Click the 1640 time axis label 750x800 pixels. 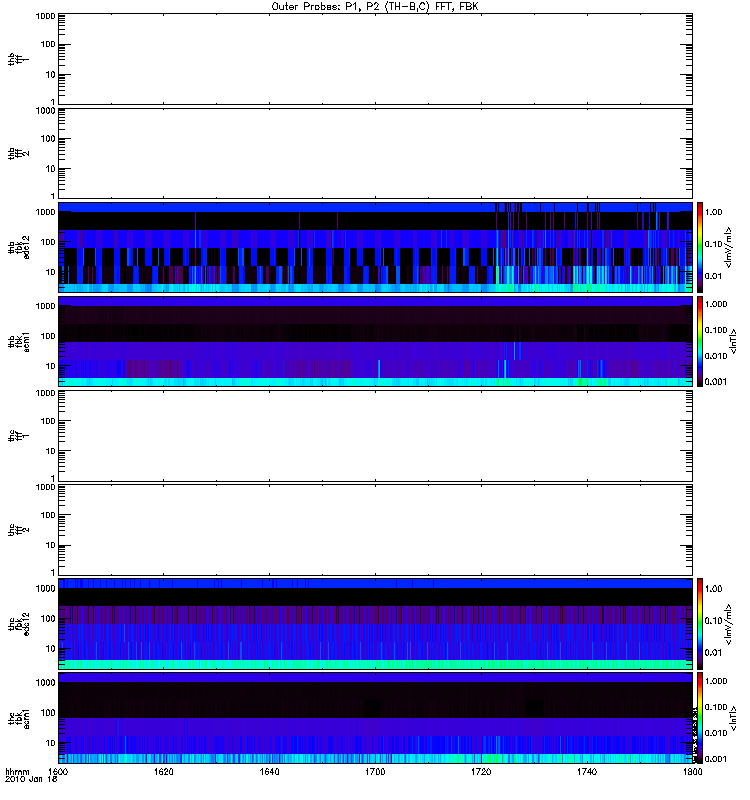pos(269,771)
